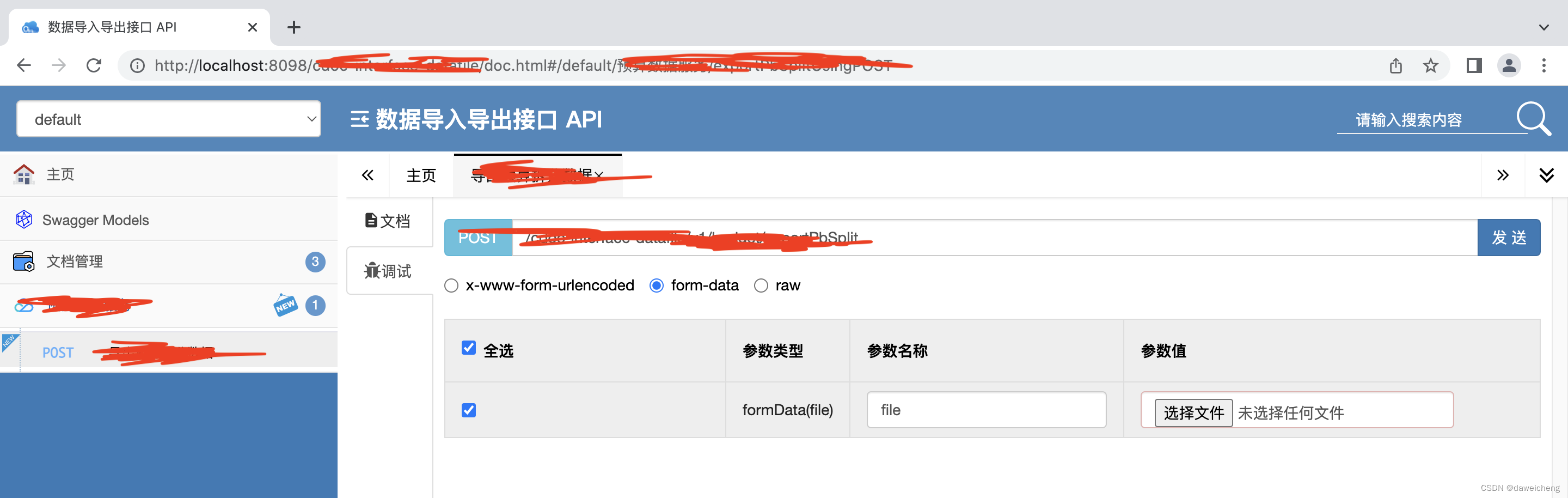Click the NEW badge next to the sidebar item
1568x498 pixels.
pyautogui.click(x=285, y=305)
